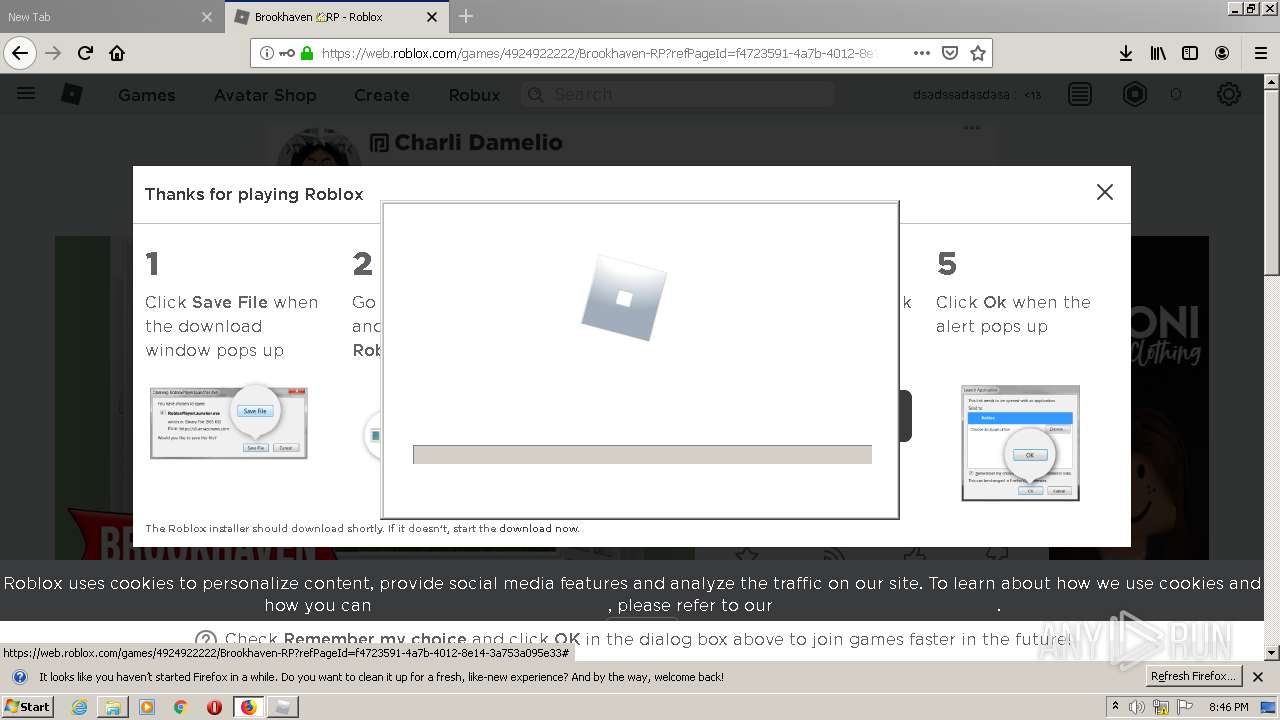Click the clock showing 8:46 PM
The height and width of the screenshot is (720, 1280).
[1228, 707]
